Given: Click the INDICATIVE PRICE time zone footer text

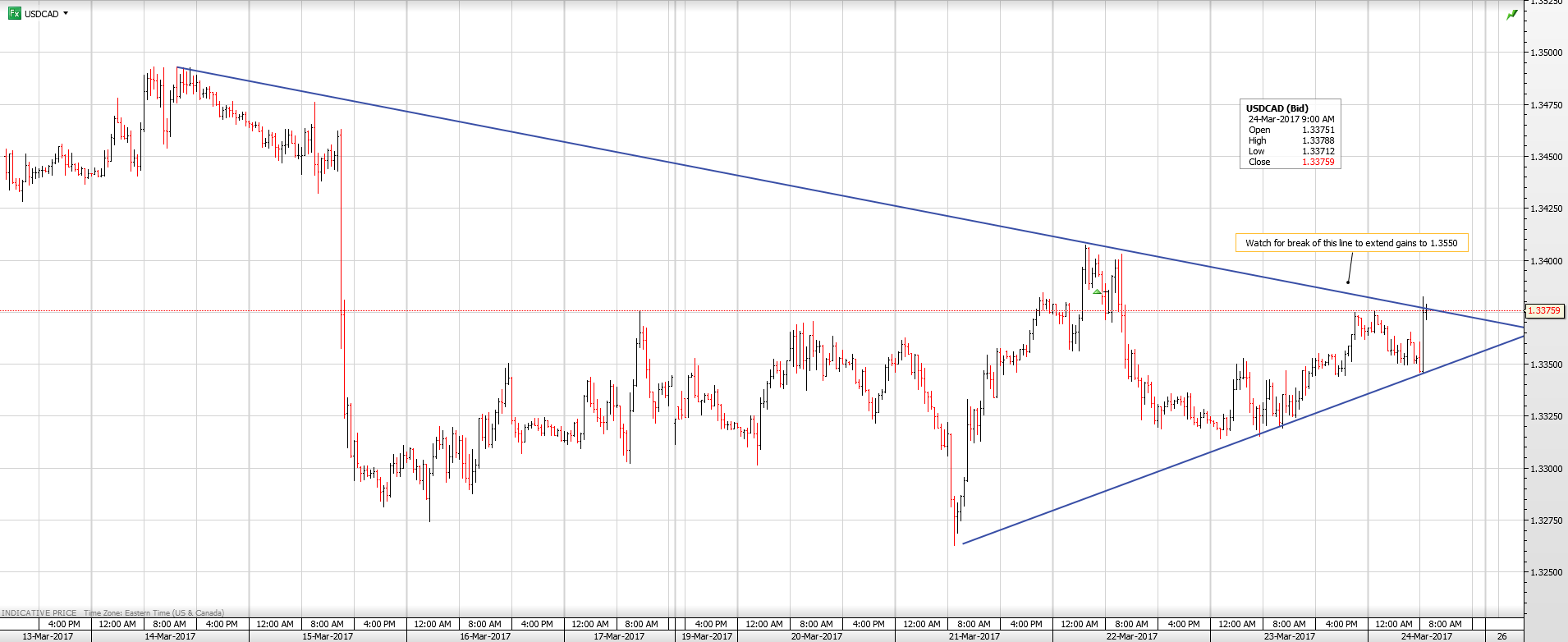Looking at the screenshot, I should tap(112, 613).
